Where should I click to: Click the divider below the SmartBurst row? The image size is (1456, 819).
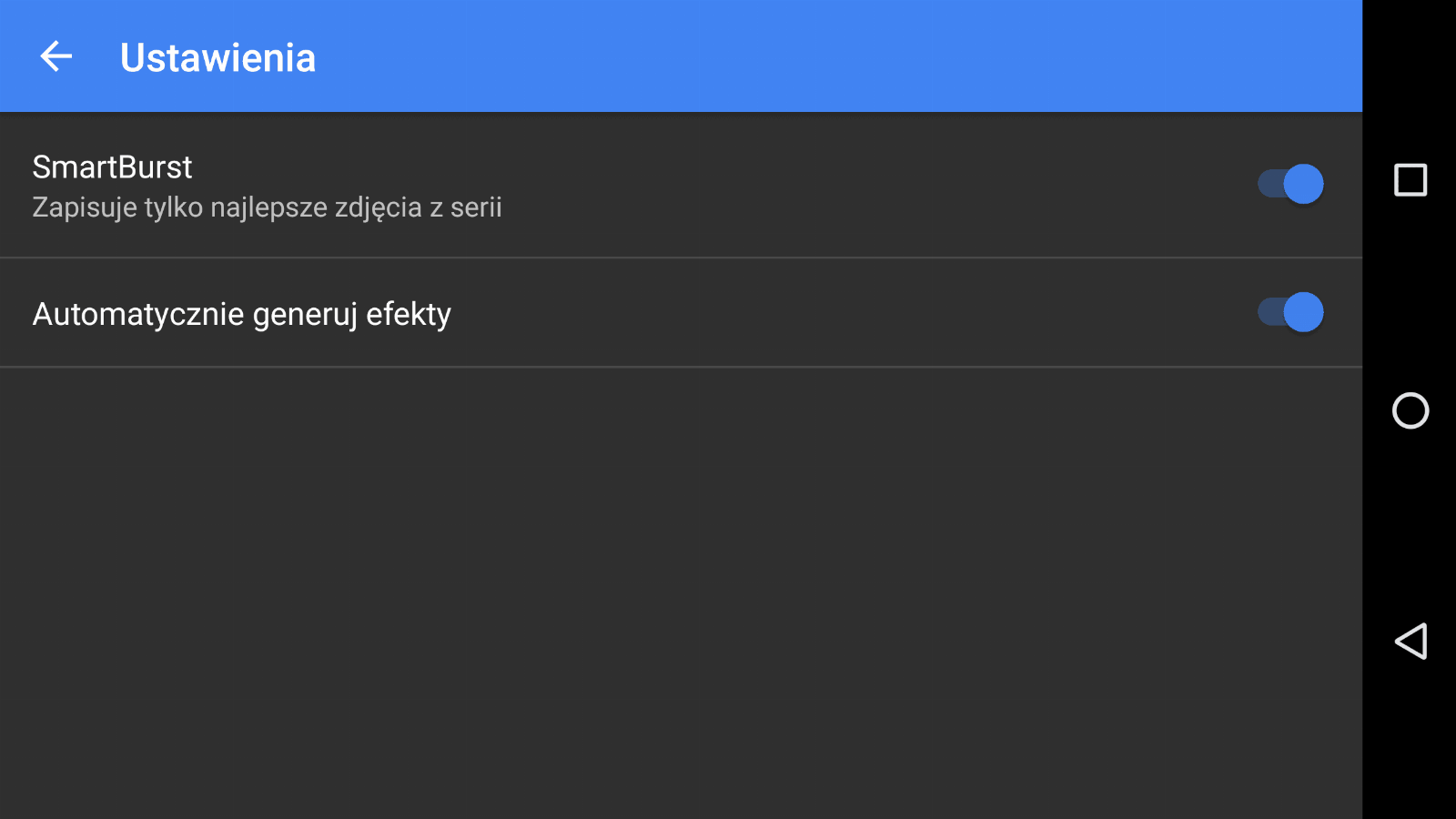point(681,258)
